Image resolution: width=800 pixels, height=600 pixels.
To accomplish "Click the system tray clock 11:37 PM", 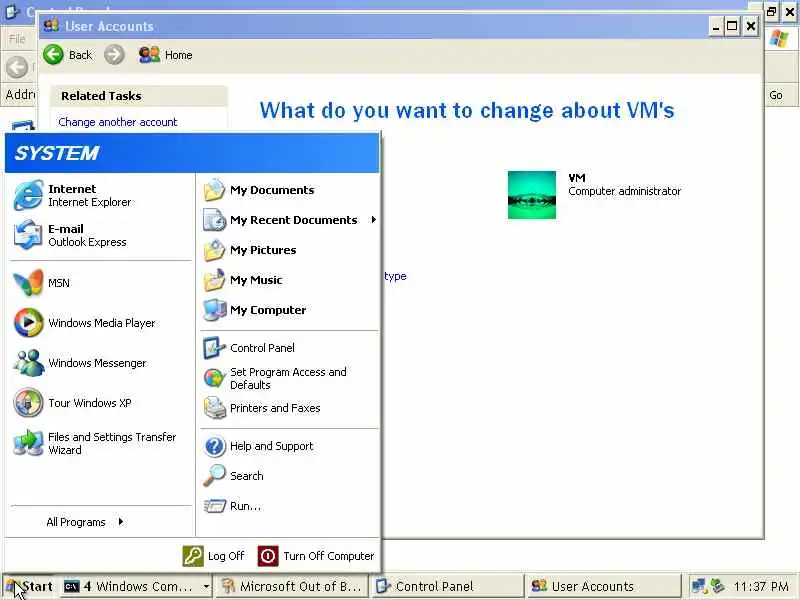I will click(x=761, y=587).
